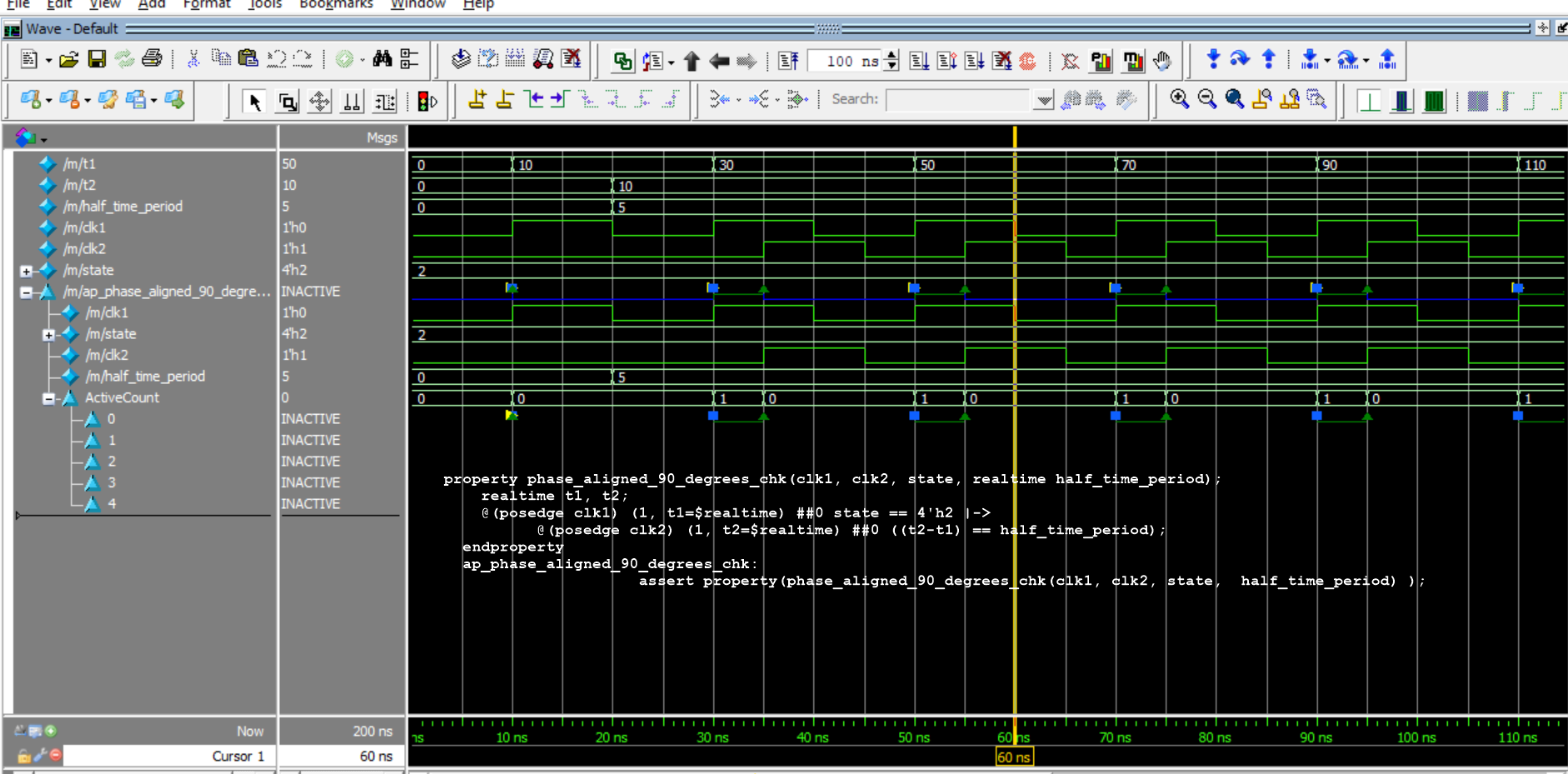
Task: Click the Zoom Out magnifier icon
Action: point(1206,100)
